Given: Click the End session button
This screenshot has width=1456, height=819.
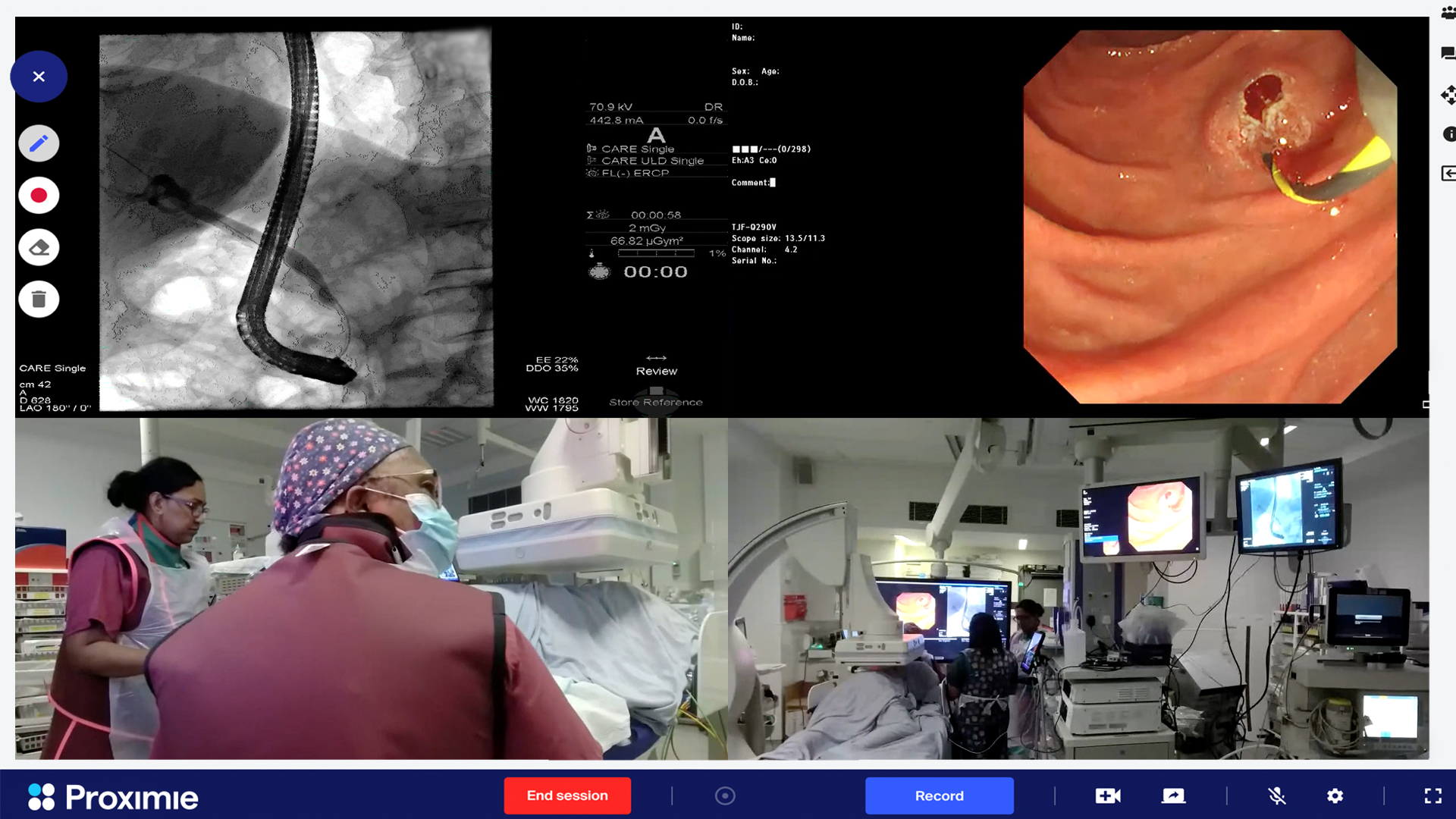Looking at the screenshot, I should [x=567, y=795].
